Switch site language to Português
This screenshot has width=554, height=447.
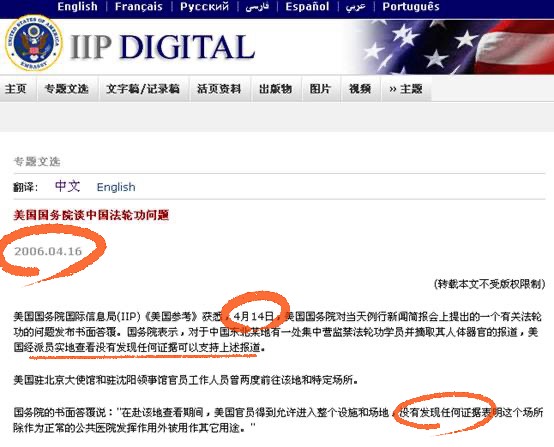411,7
